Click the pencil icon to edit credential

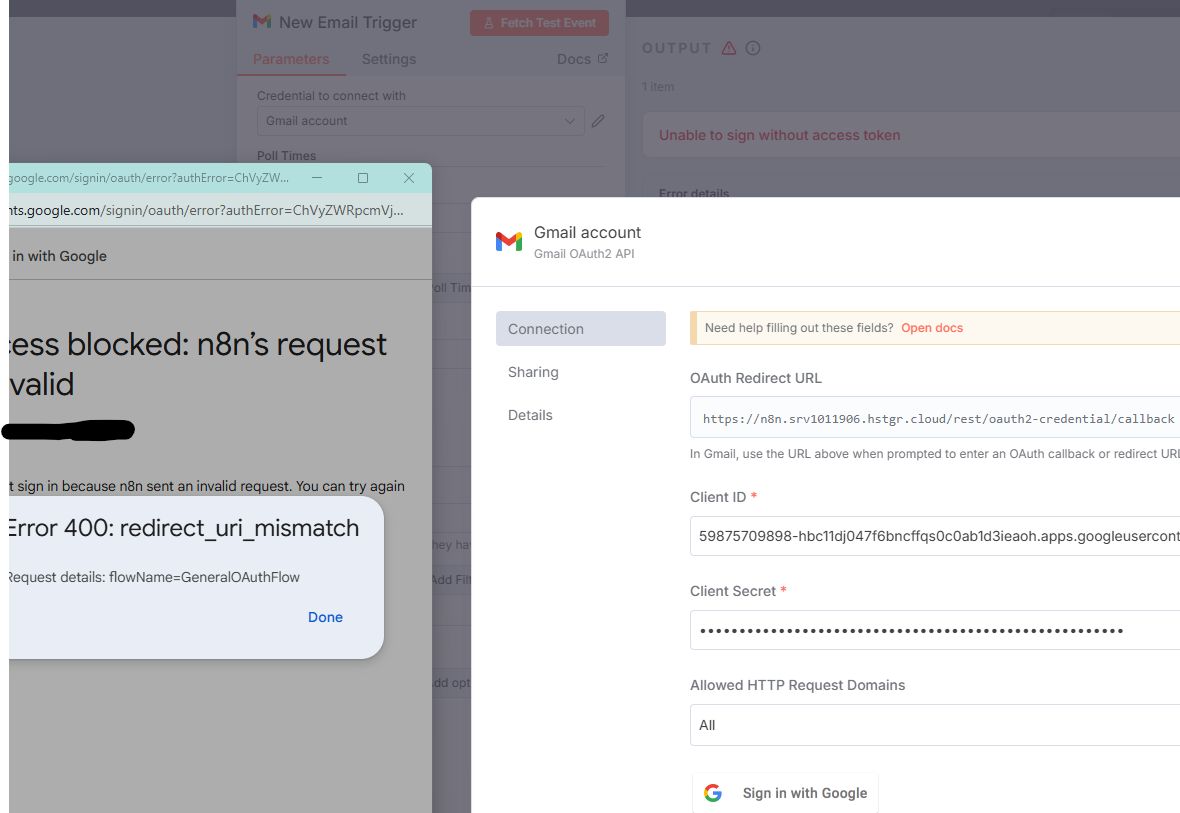point(598,121)
